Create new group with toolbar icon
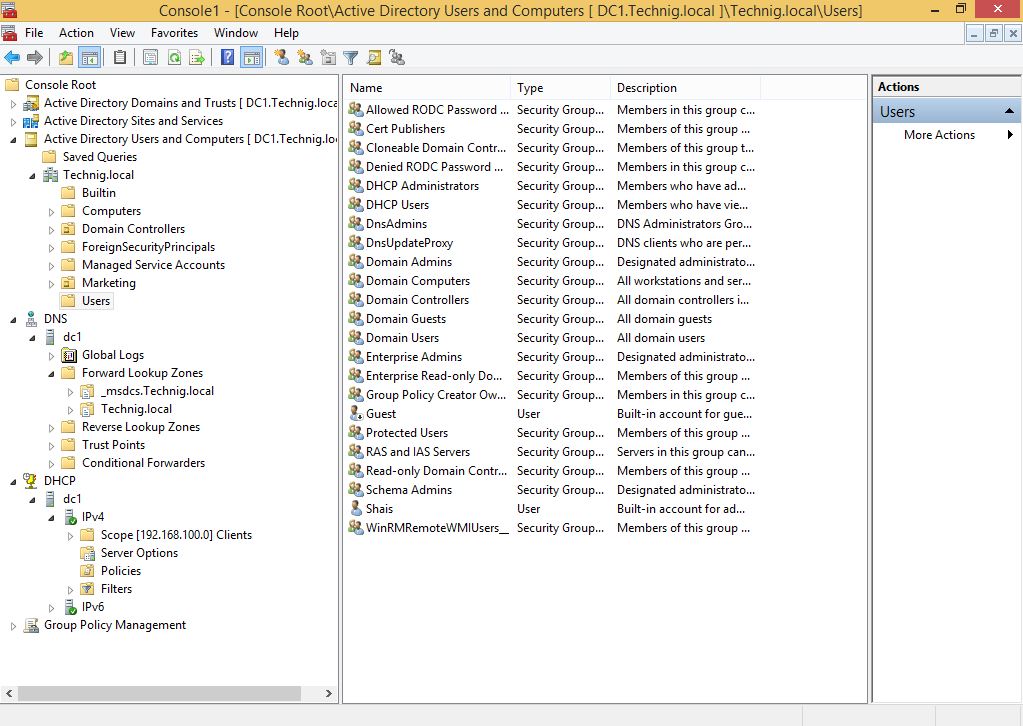 [x=305, y=57]
